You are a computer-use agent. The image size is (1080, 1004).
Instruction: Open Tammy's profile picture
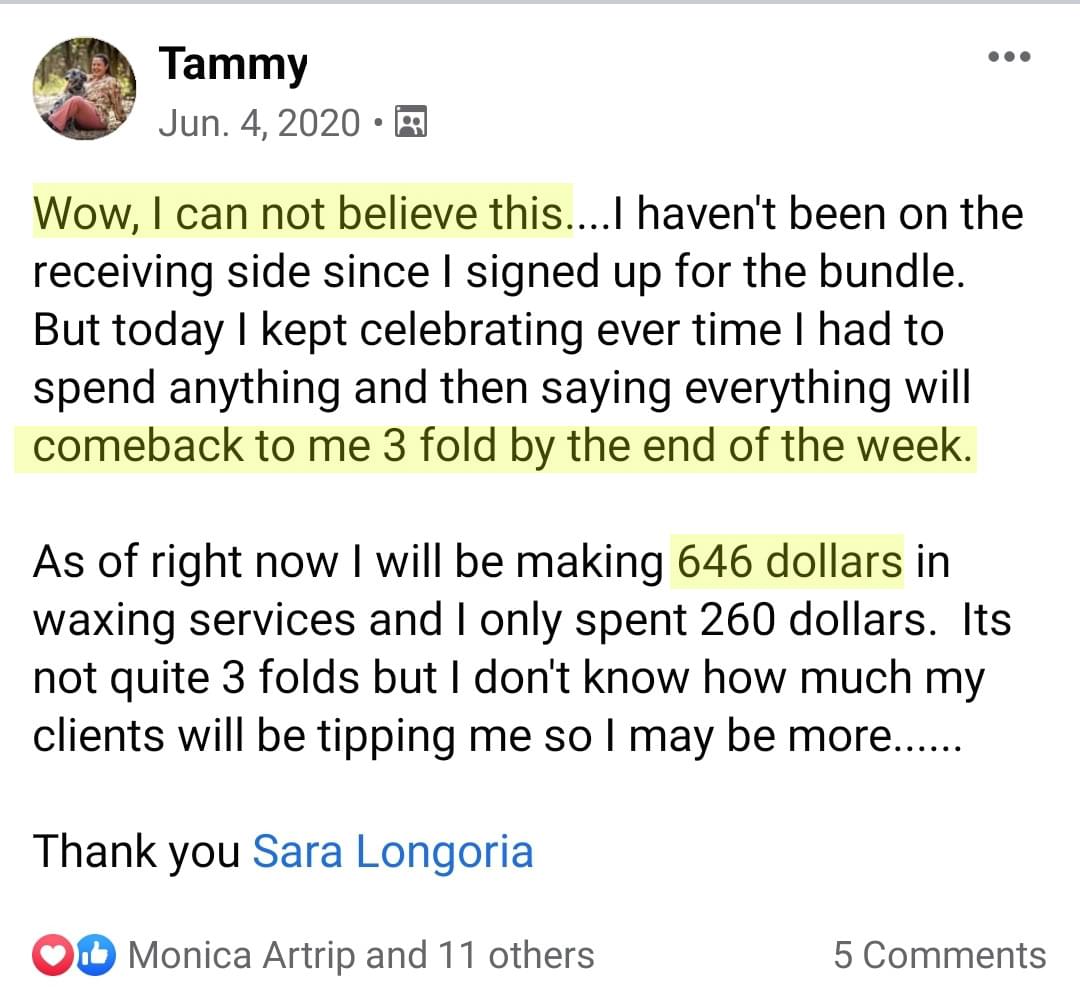[x=84, y=89]
